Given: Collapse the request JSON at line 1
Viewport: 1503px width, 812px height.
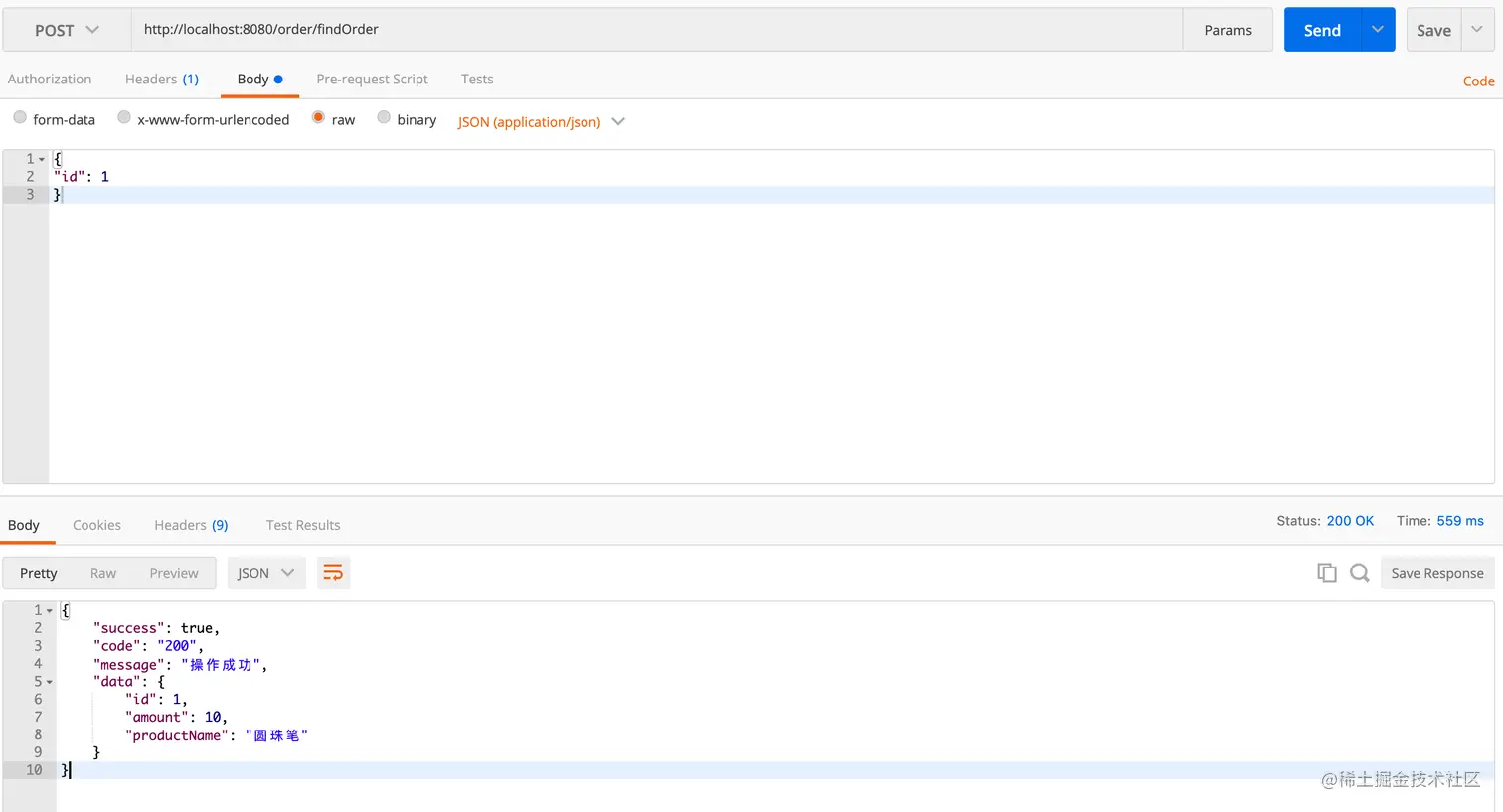Looking at the screenshot, I should tap(42, 159).
